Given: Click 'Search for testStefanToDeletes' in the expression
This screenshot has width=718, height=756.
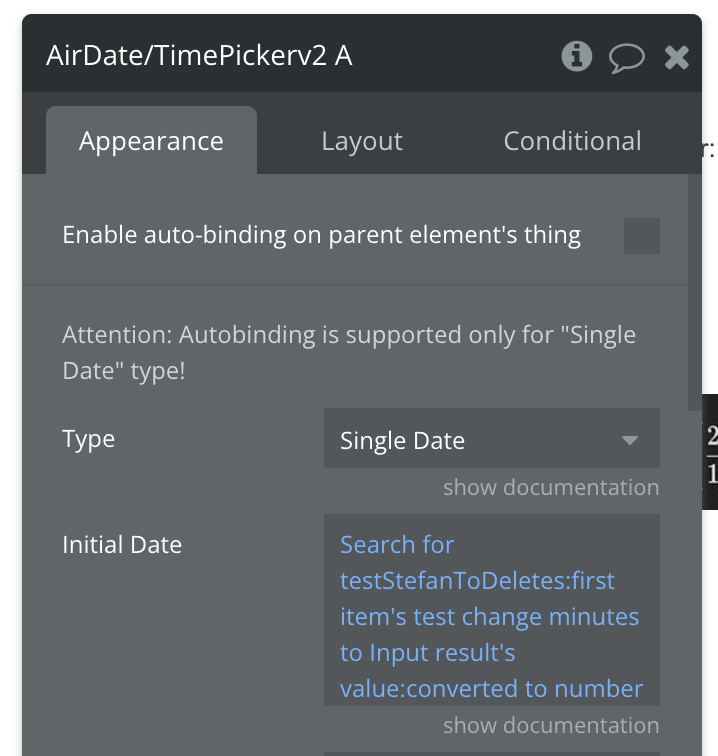Looking at the screenshot, I should point(470,563).
